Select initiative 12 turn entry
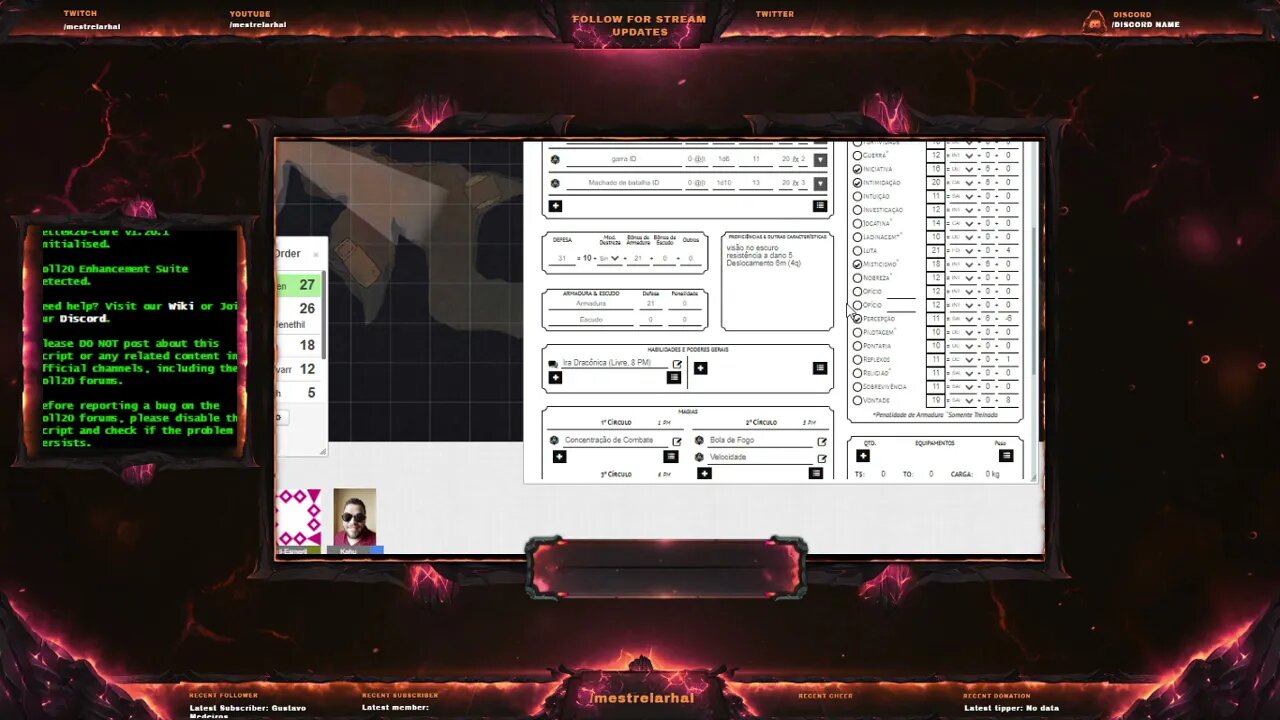 point(298,369)
